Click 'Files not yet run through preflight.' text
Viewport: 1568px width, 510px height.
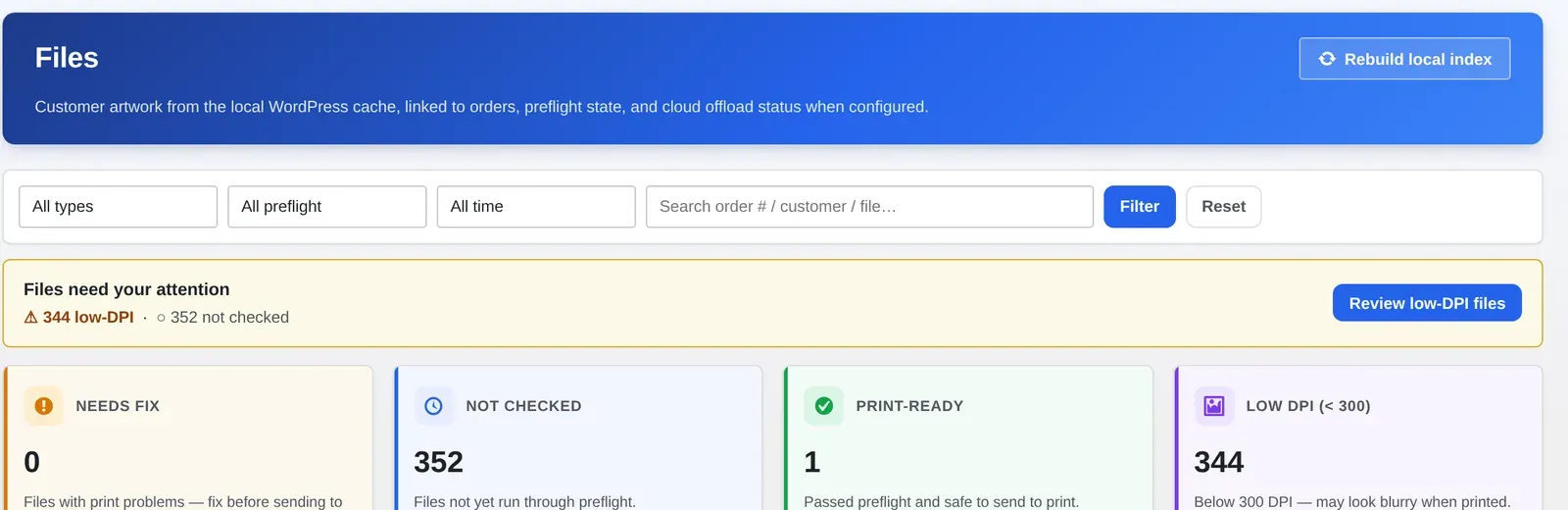[x=524, y=501]
